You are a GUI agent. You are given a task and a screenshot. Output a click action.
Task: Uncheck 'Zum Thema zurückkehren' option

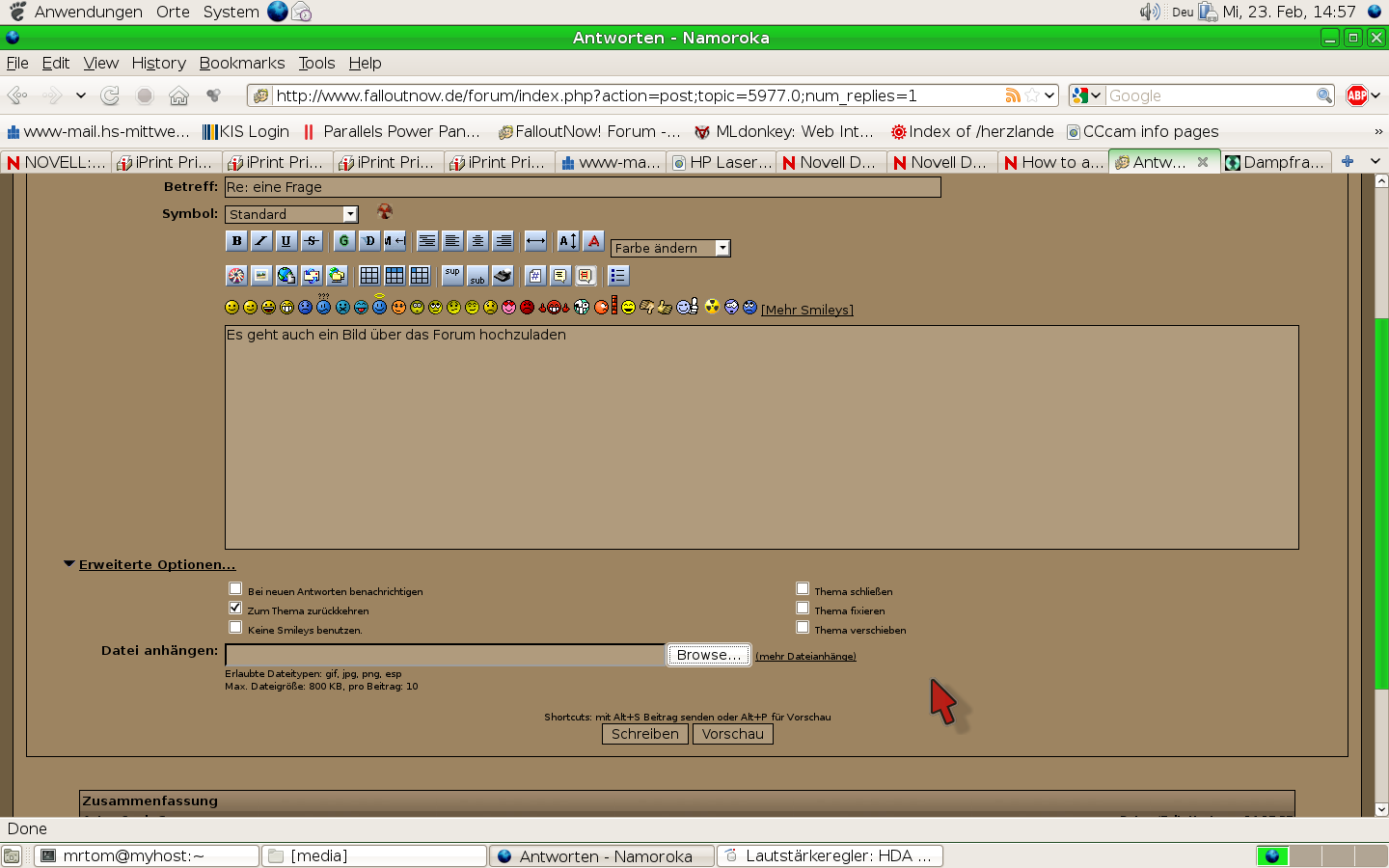coord(235,608)
